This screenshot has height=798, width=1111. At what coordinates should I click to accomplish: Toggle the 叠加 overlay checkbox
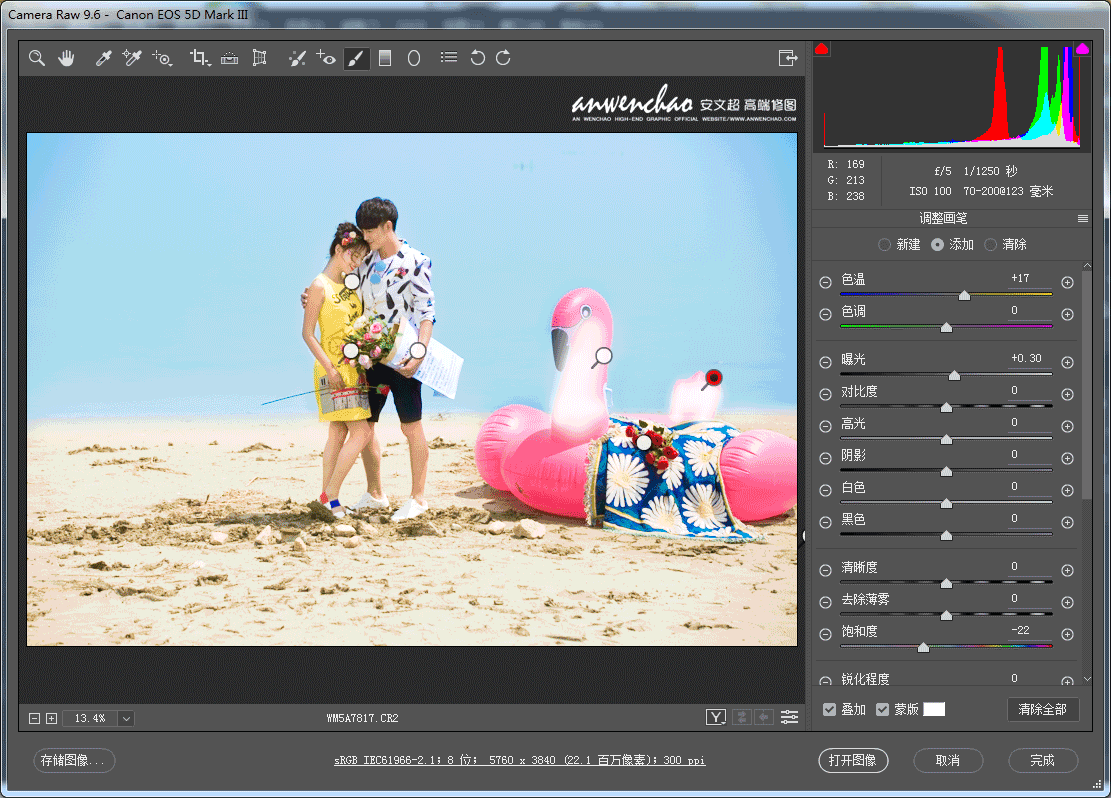click(x=829, y=709)
